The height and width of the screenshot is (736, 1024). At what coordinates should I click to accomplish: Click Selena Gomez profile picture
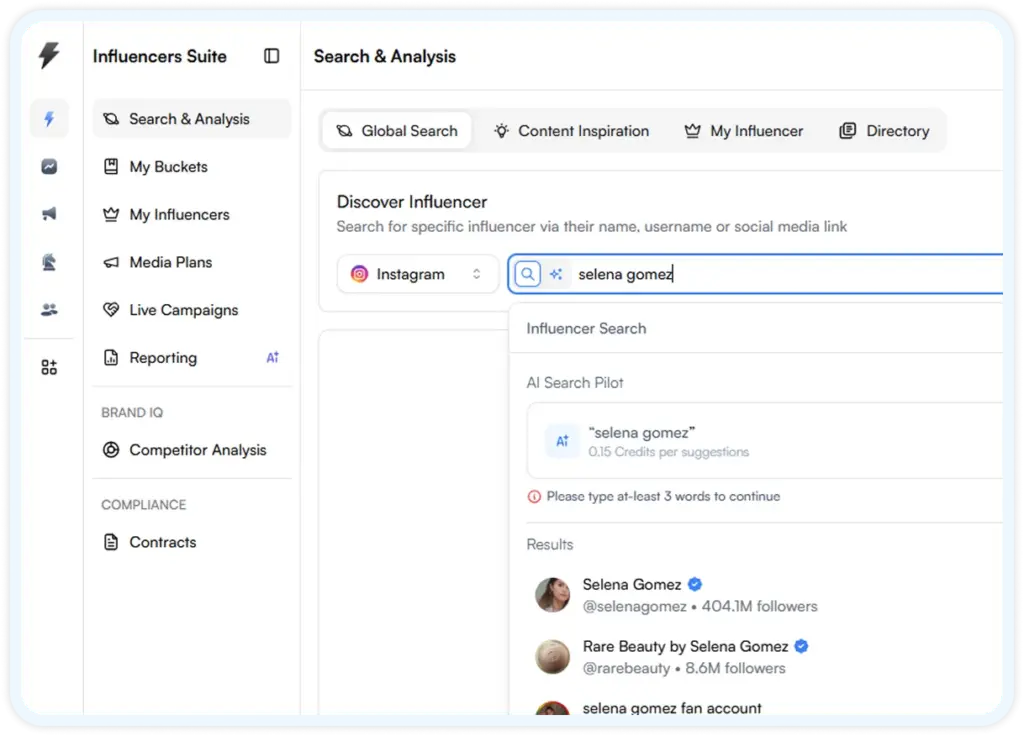[x=552, y=595]
